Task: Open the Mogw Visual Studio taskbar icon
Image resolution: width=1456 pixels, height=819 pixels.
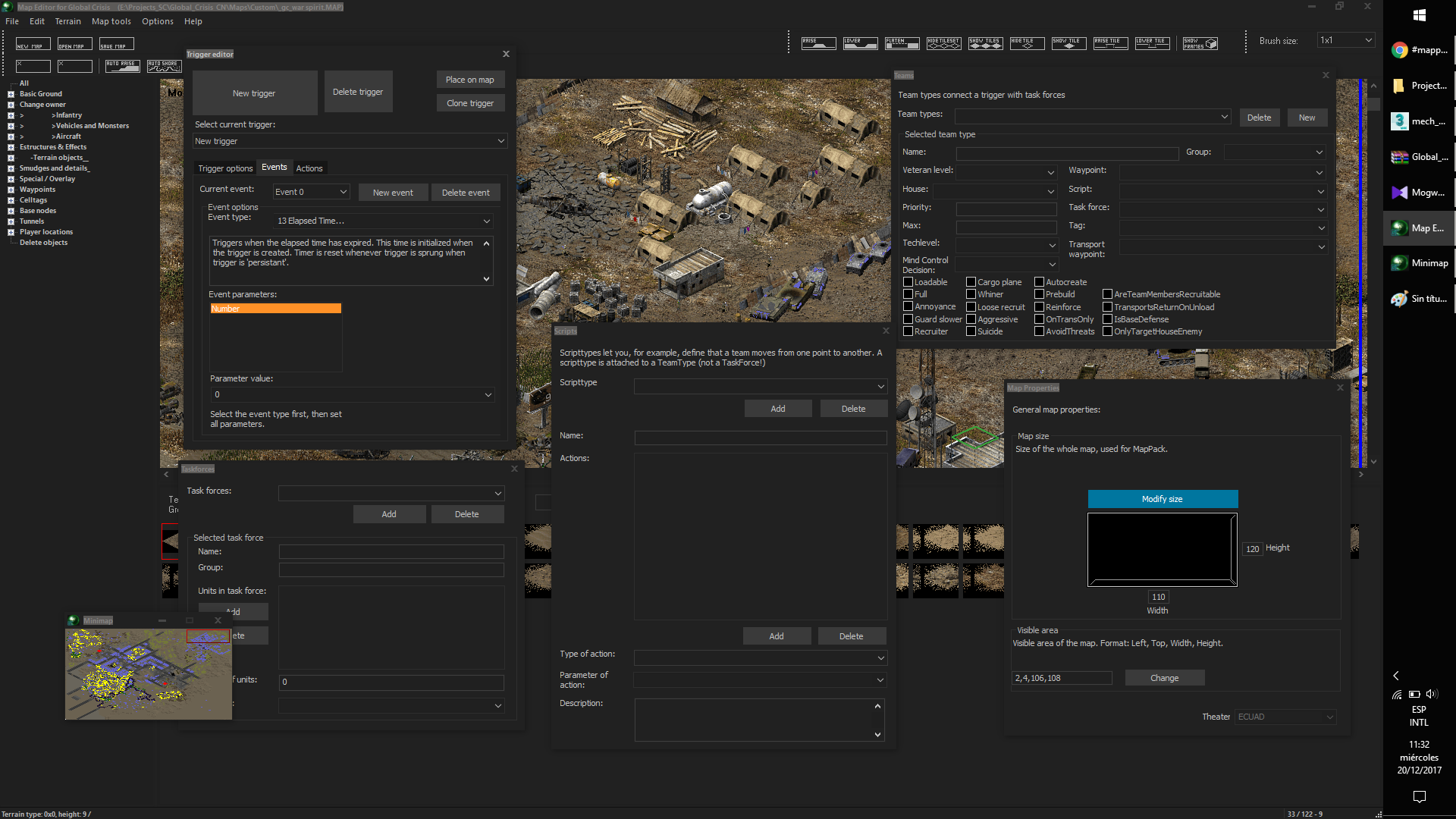Action: point(1420,193)
